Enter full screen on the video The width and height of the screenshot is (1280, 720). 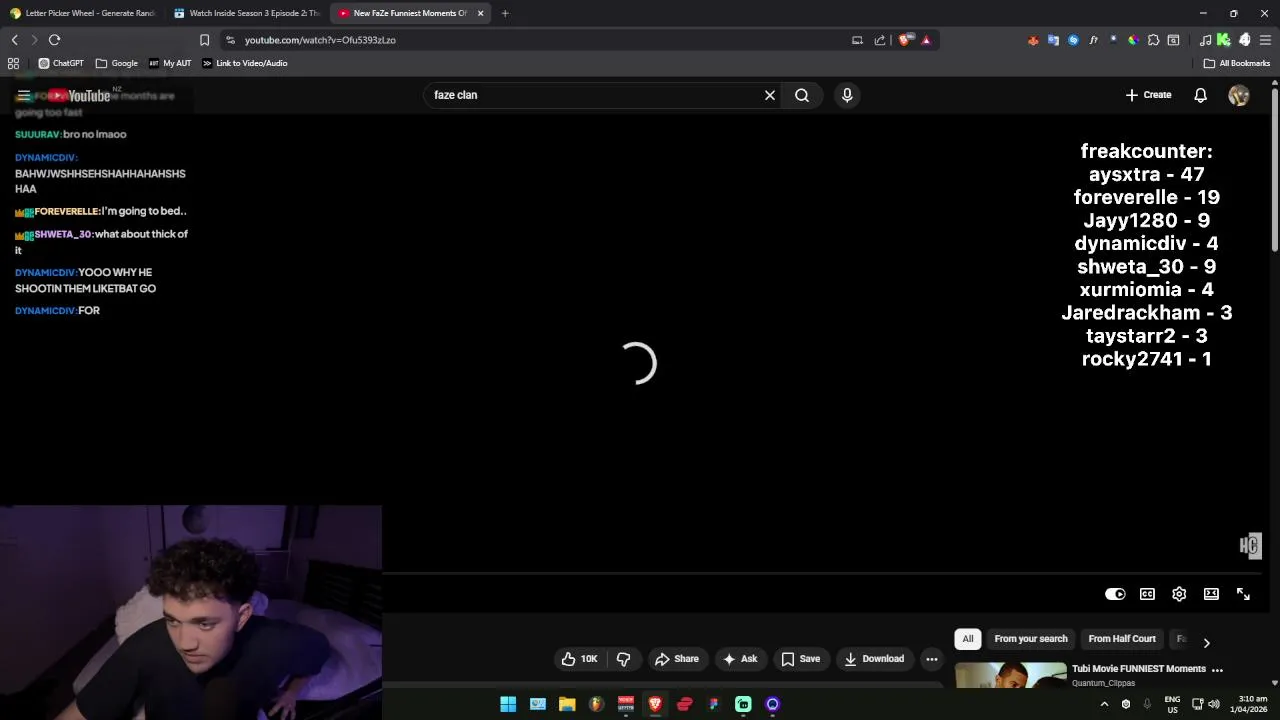point(1243,594)
